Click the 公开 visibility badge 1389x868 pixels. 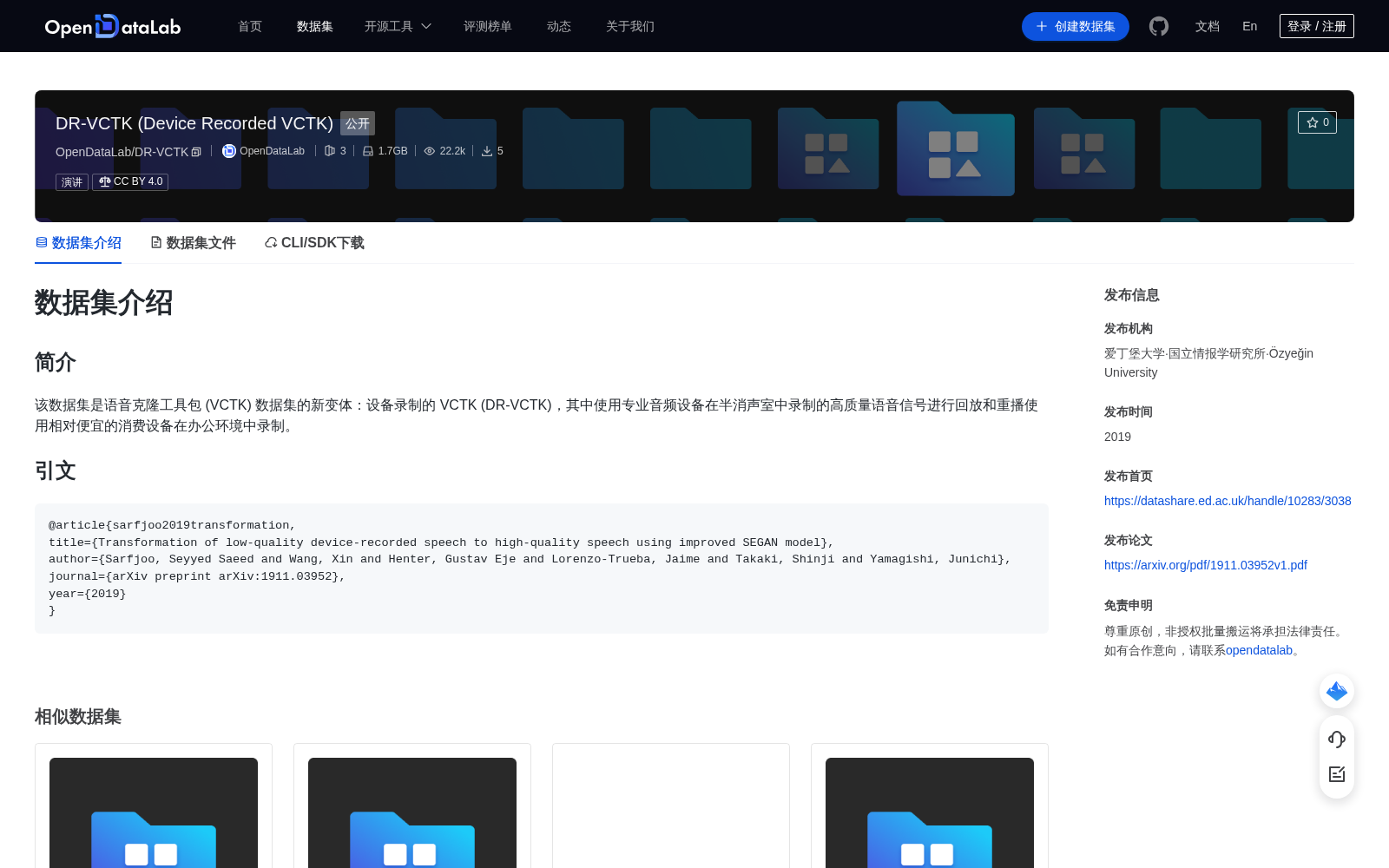358,123
